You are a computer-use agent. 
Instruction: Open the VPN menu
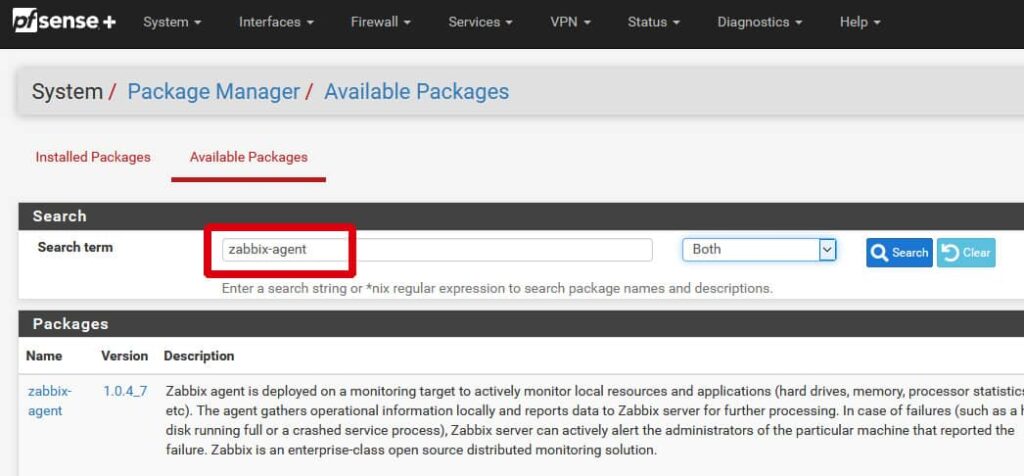point(570,22)
